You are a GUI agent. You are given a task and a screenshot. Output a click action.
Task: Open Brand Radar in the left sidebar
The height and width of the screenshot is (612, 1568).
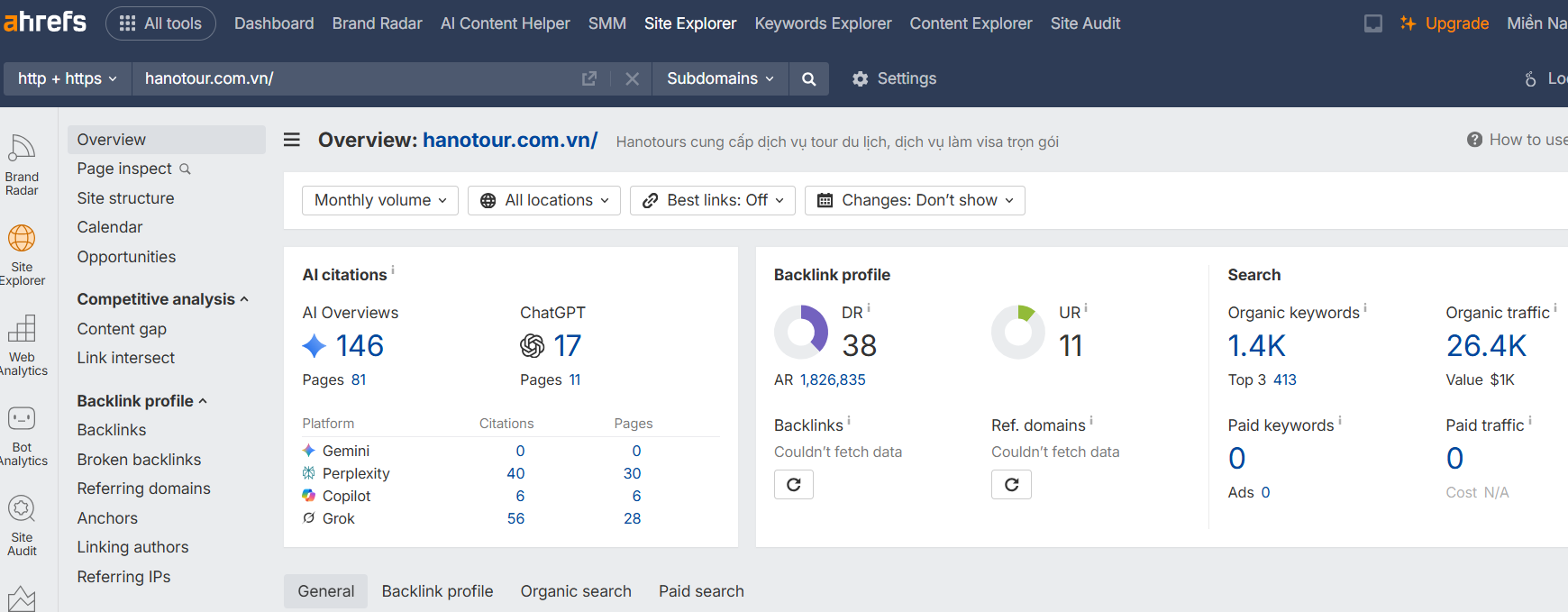pyautogui.click(x=22, y=166)
